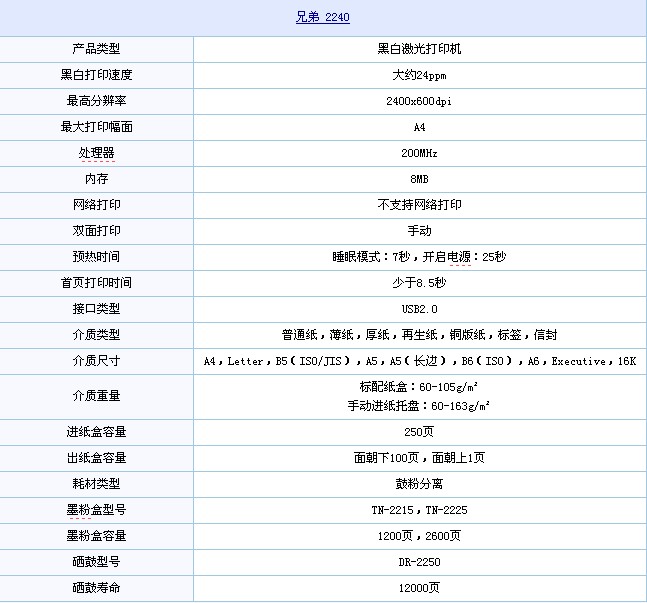Click the TN-2215，TN-2225 toner model value
This screenshot has width=647, height=603.
click(x=419, y=510)
